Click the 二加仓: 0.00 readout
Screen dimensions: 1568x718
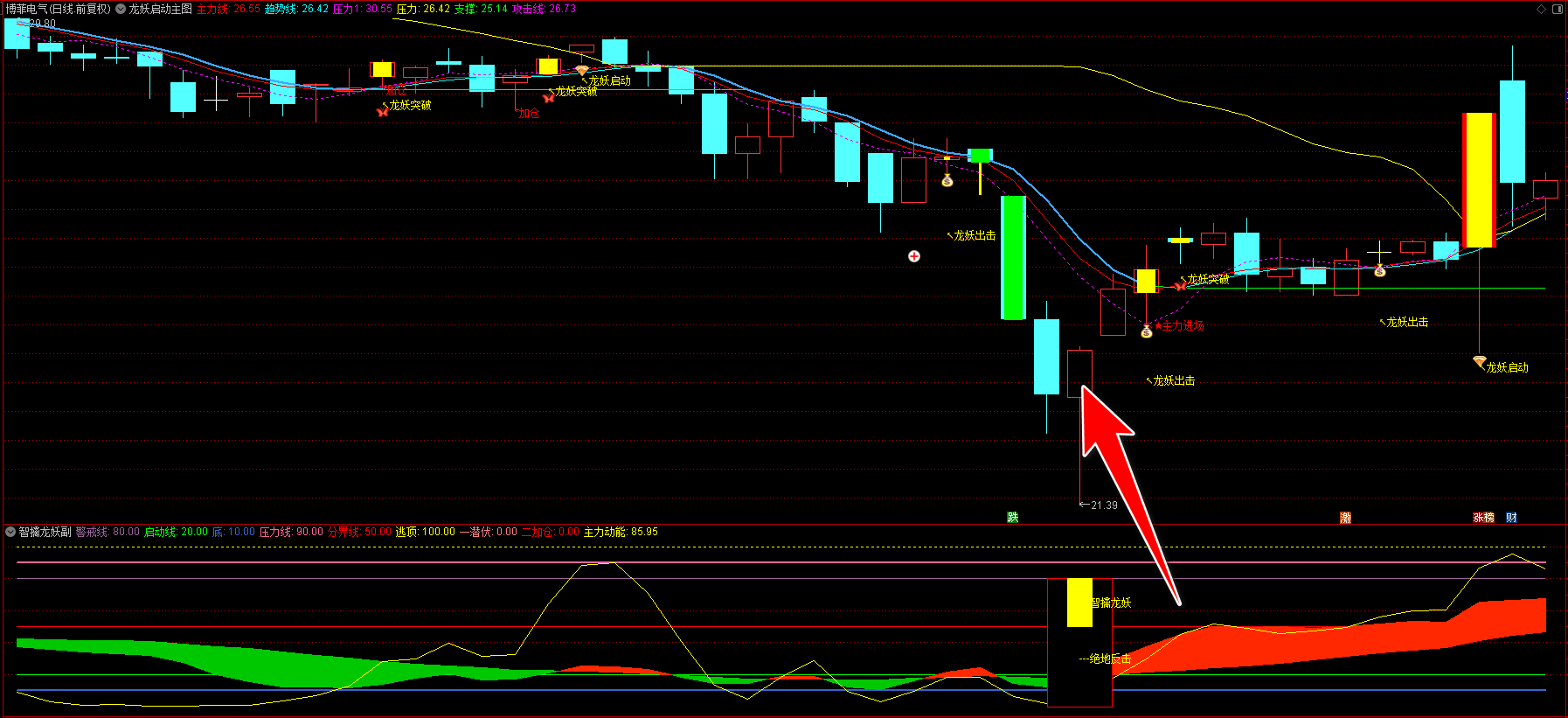click(x=550, y=532)
